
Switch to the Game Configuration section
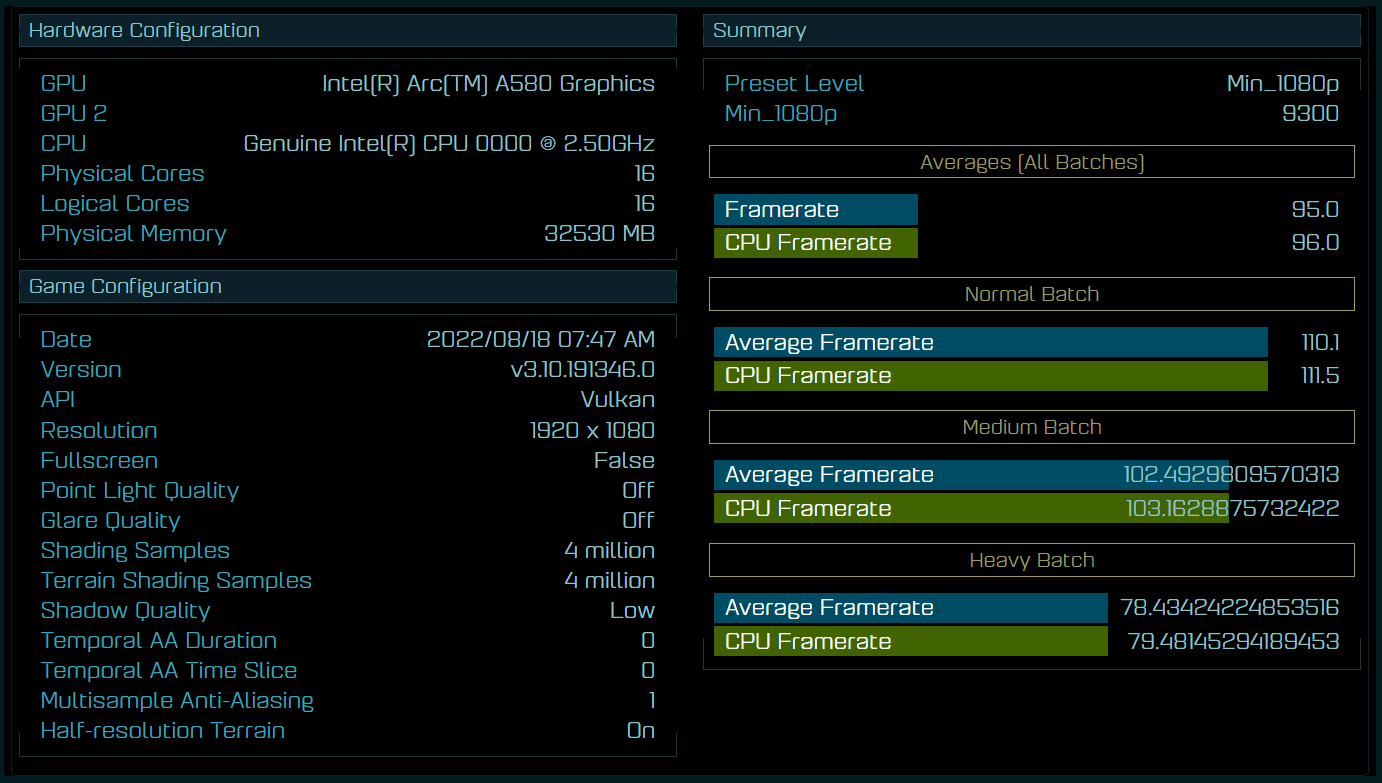125,286
